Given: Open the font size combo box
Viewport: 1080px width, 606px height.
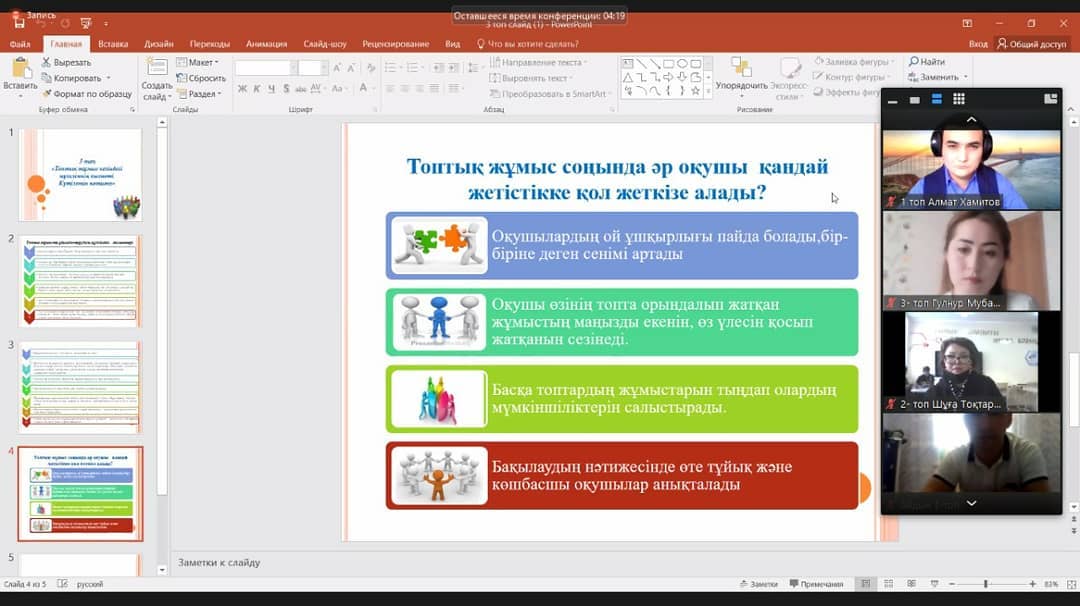Looking at the screenshot, I should coord(312,67).
